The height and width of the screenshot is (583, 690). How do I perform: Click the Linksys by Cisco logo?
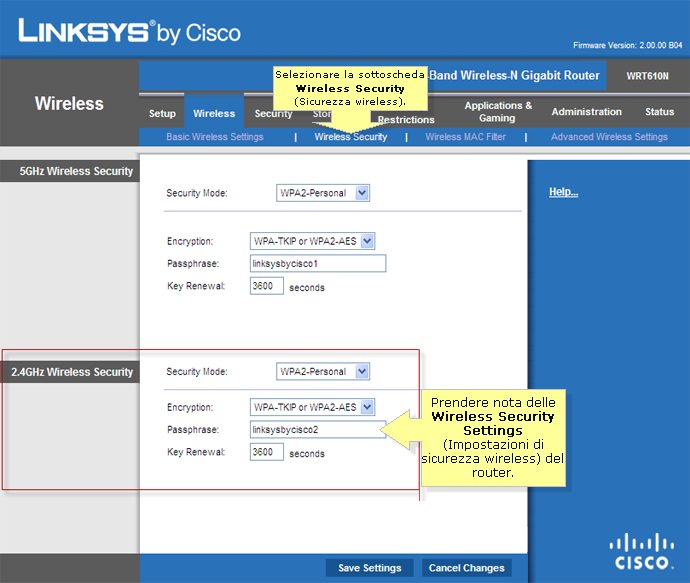click(x=129, y=31)
